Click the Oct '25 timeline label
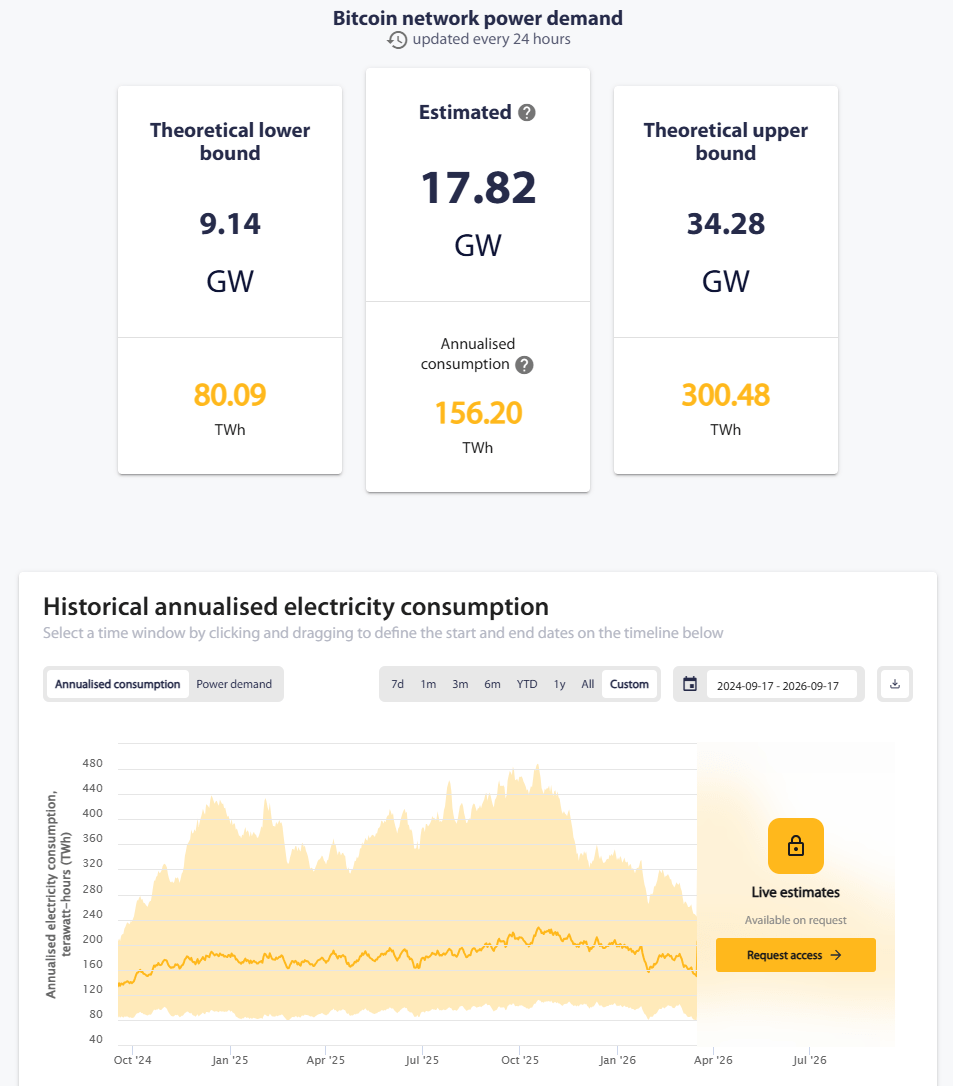The image size is (953, 1086). (519, 1060)
